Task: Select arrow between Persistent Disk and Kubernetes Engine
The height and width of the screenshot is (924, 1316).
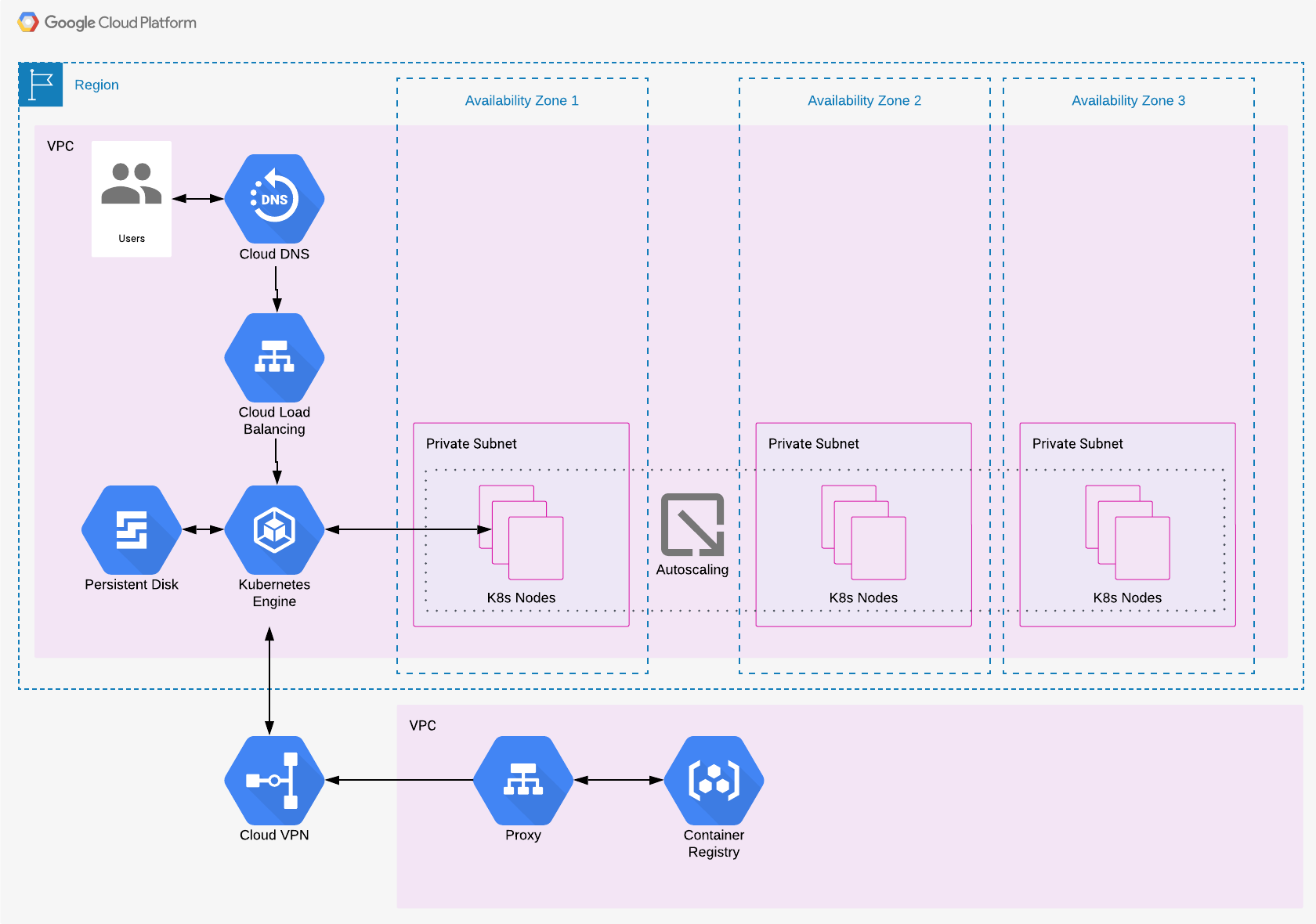Action: [x=204, y=530]
